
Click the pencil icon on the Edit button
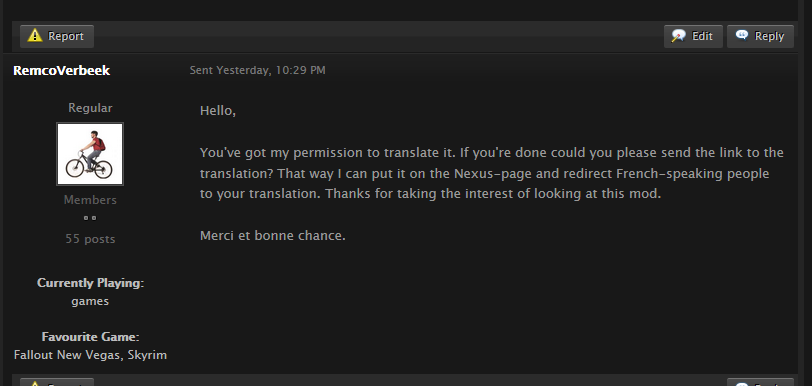[x=678, y=36]
